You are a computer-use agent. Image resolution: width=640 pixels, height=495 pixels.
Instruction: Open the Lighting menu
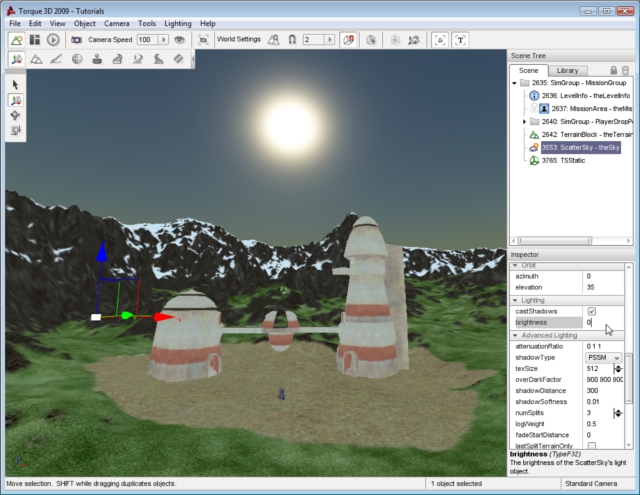tap(178, 23)
